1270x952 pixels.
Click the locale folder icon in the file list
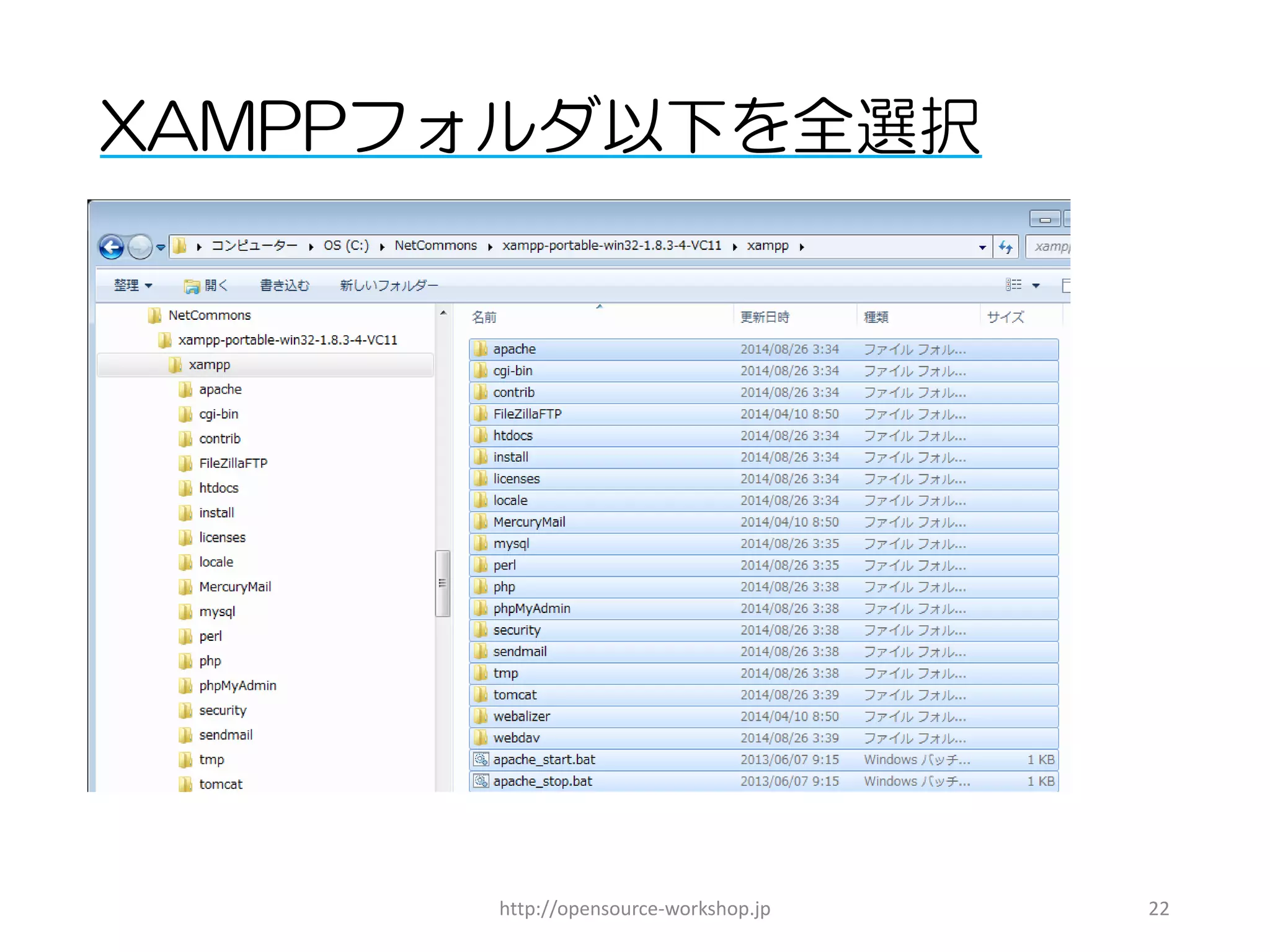pyautogui.click(x=480, y=501)
